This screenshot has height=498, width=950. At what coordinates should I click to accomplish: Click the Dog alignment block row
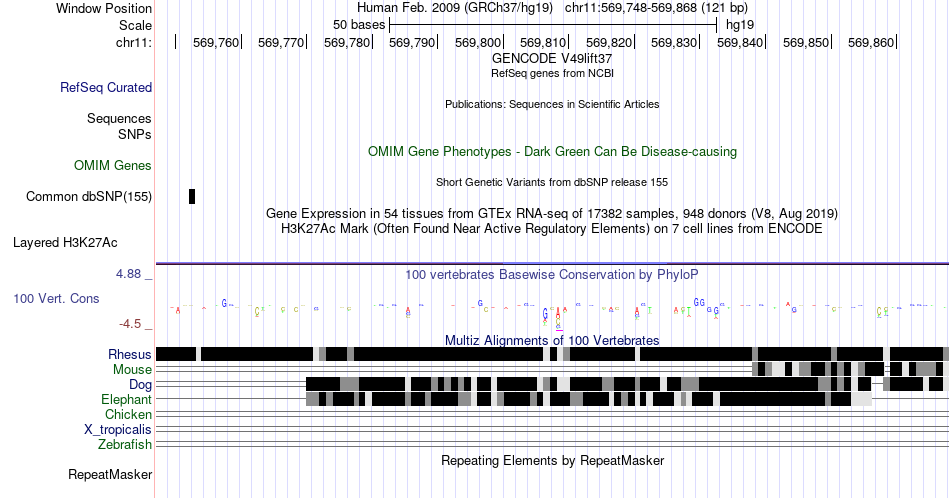625,384
